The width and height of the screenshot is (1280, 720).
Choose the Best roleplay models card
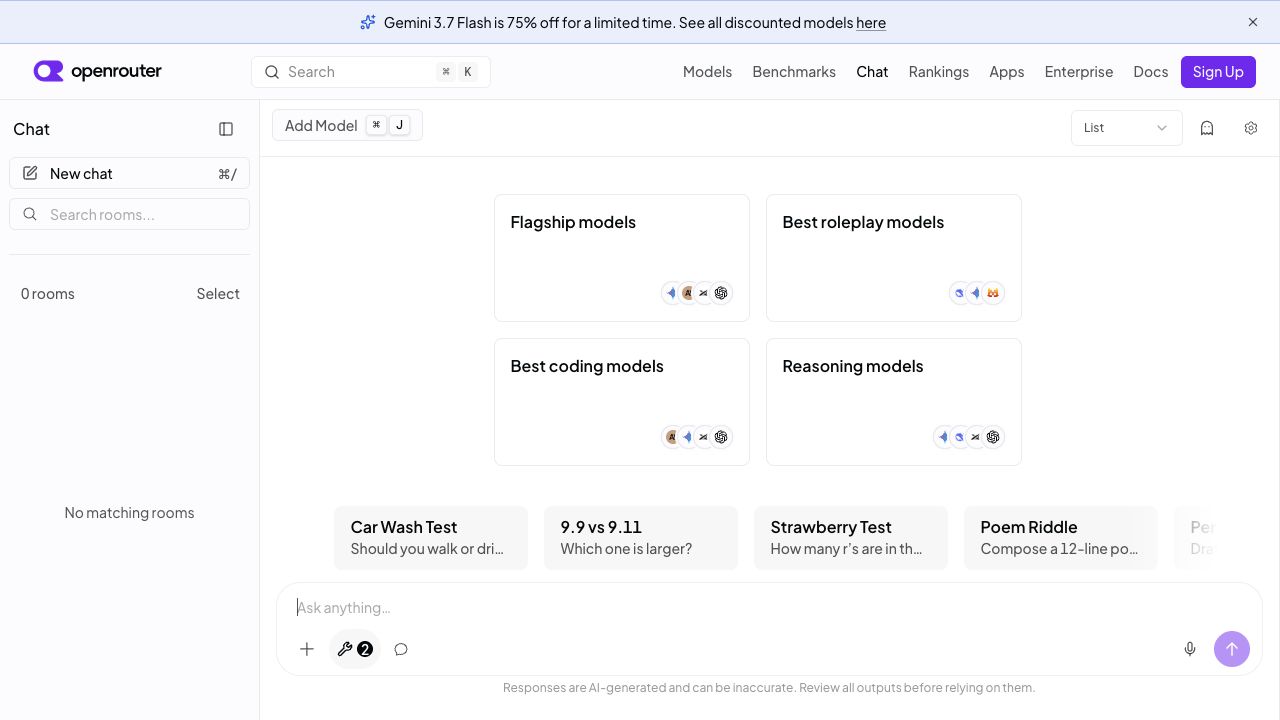(894, 258)
